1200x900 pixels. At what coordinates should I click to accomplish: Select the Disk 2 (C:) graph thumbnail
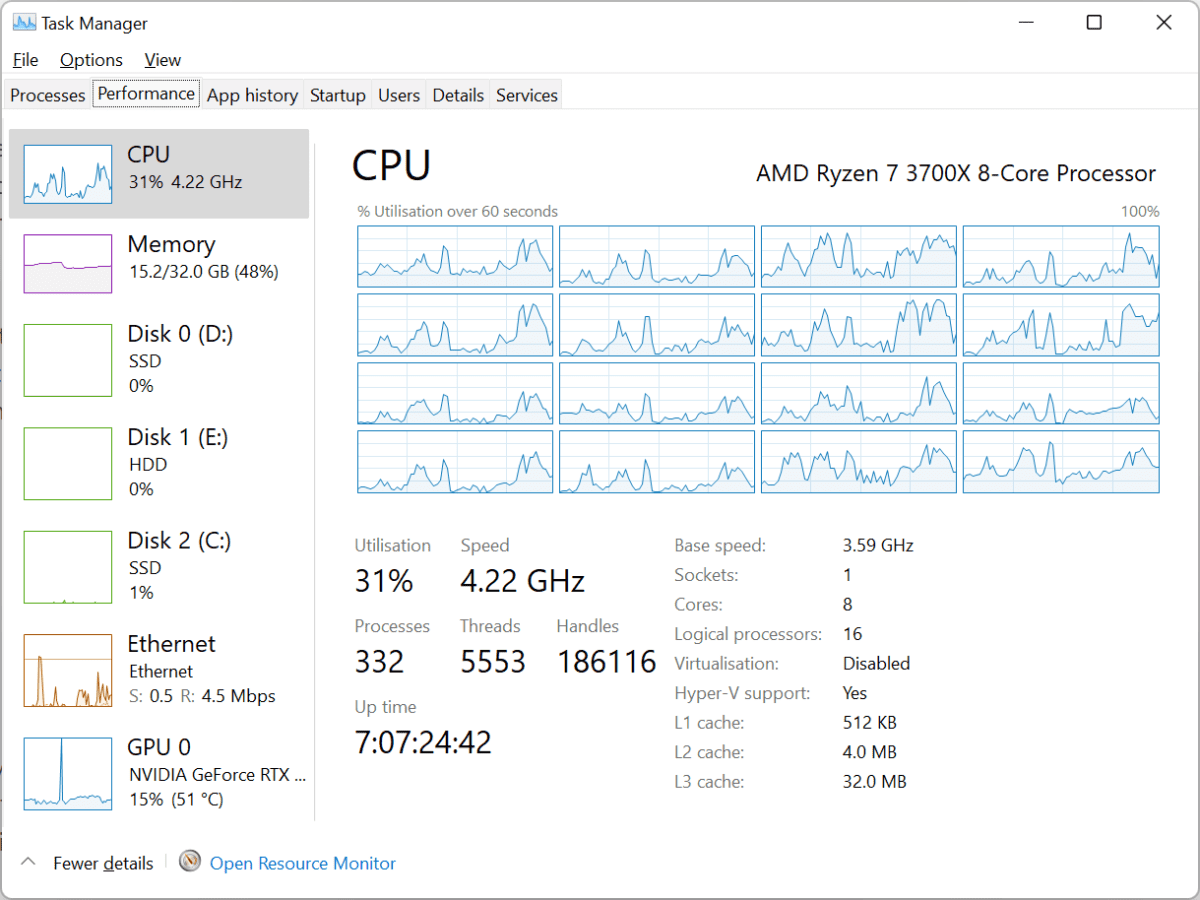click(x=68, y=567)
